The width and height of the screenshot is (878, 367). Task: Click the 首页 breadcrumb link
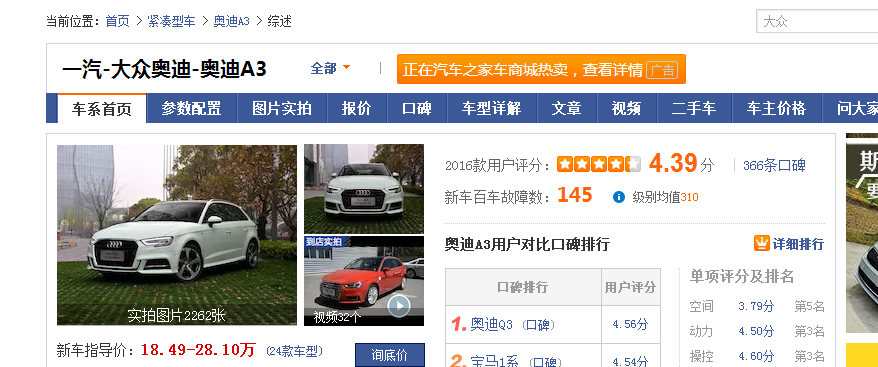pyautogui.click(x=118, y=22)
